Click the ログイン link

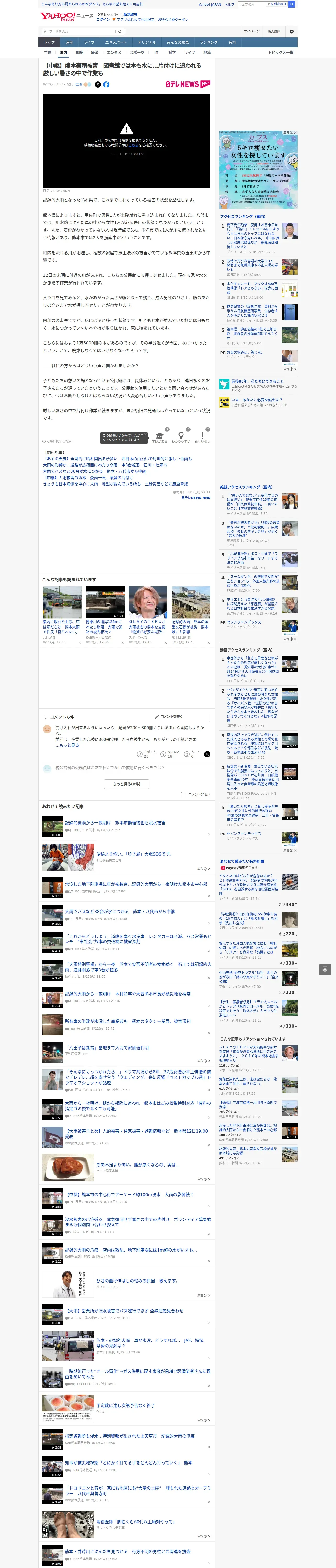coord(103,20)
